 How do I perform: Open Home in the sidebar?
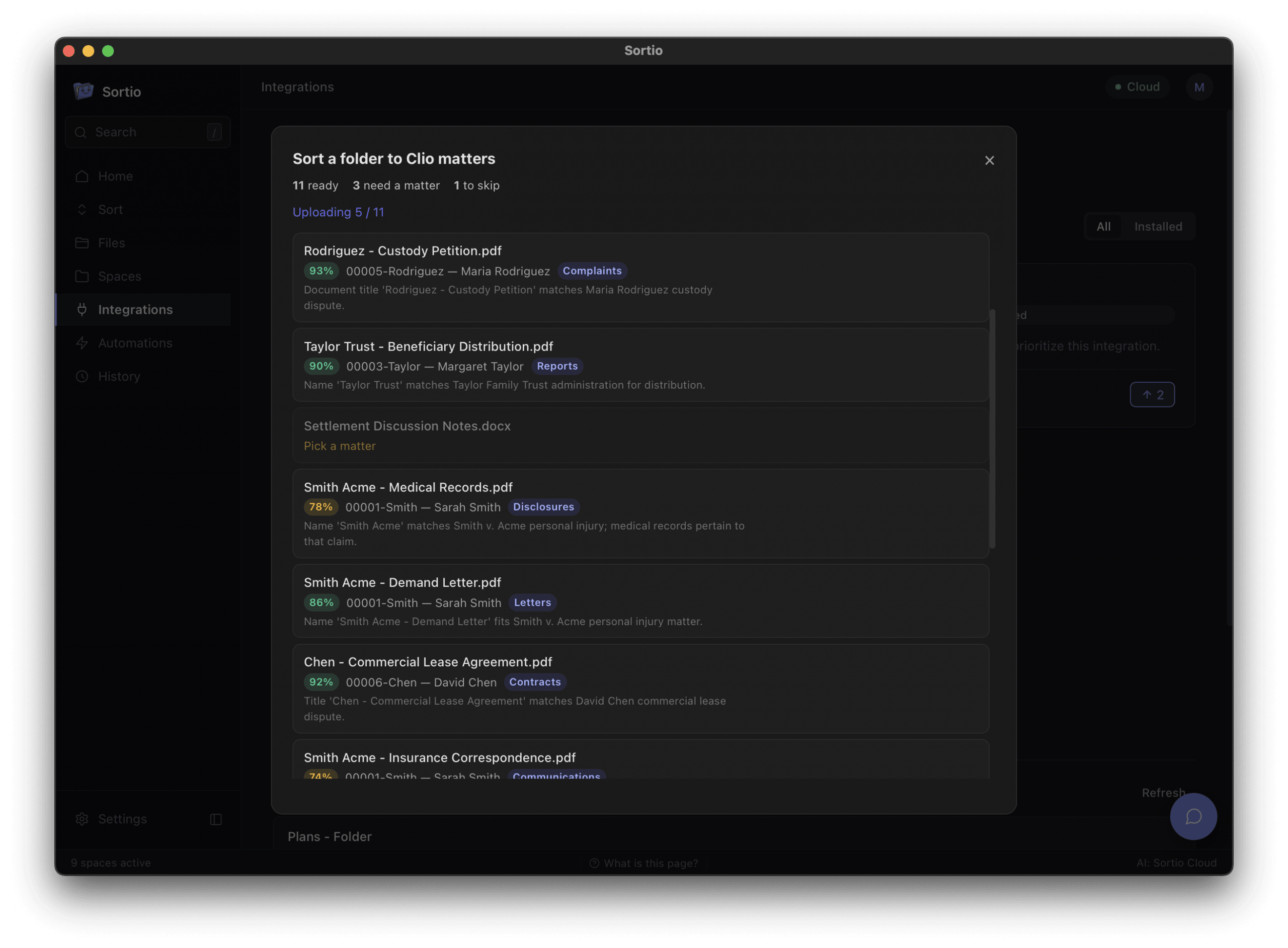click(143, 176)
